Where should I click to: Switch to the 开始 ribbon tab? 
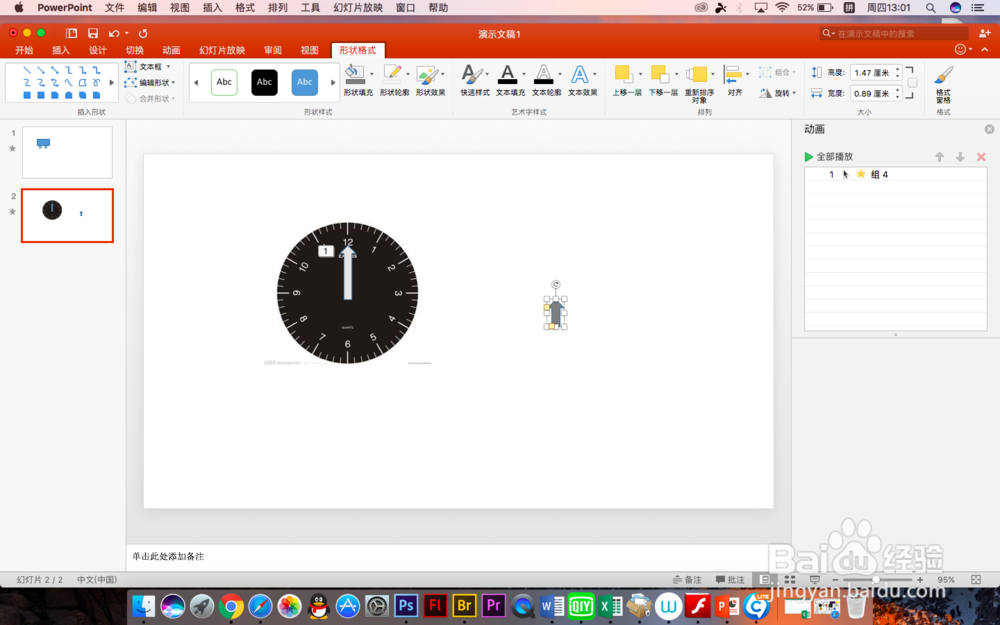click(24, 50)
